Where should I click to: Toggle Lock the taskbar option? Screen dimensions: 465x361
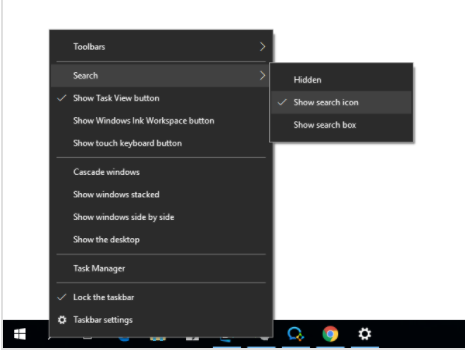161,297
